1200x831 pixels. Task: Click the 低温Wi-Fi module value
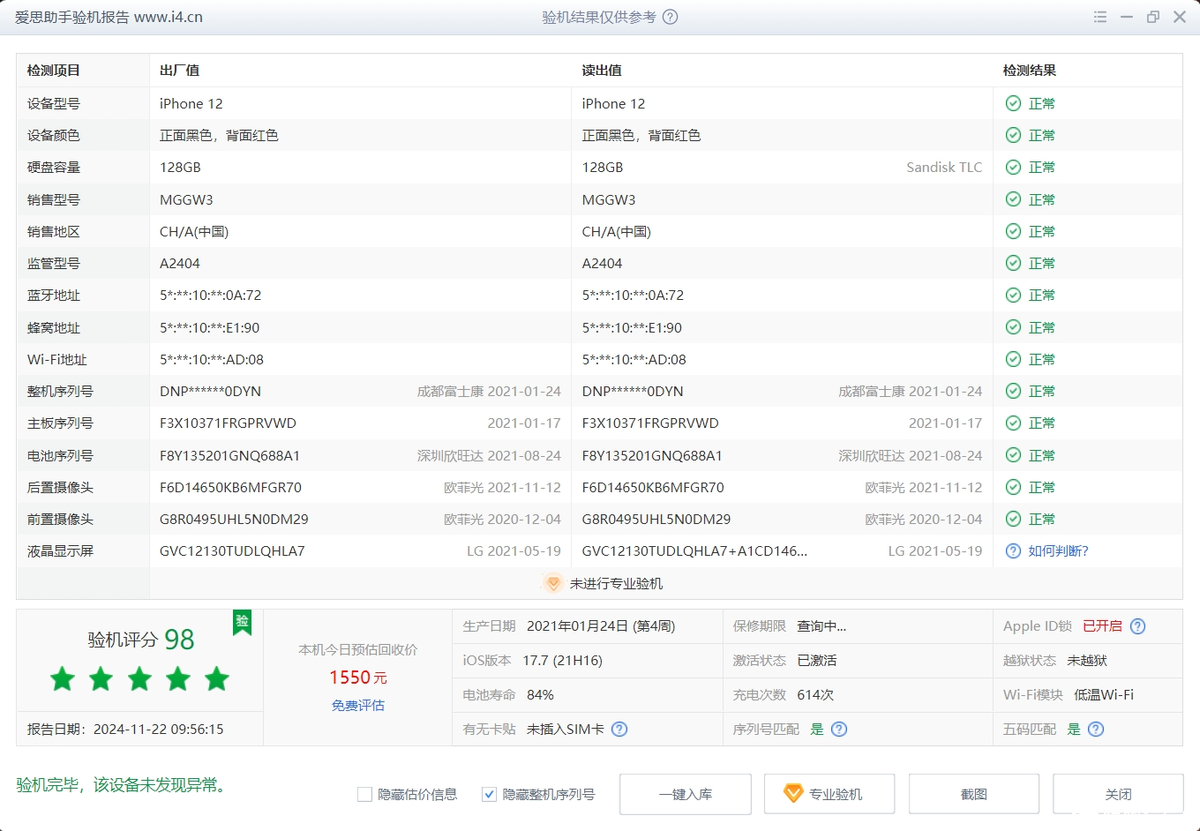[x=1104, y=695]
